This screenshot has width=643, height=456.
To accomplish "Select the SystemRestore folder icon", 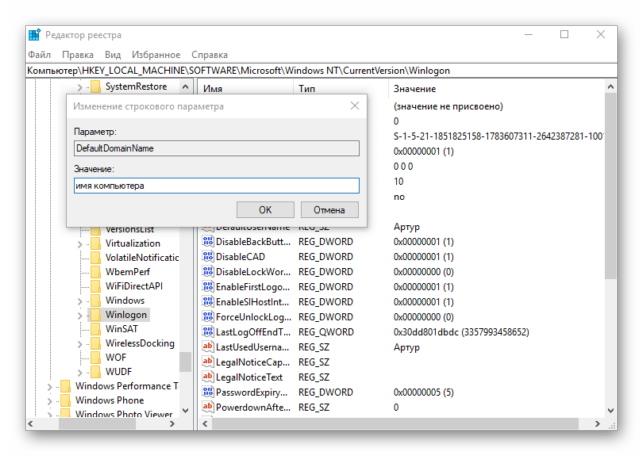I will pos(96,87).
